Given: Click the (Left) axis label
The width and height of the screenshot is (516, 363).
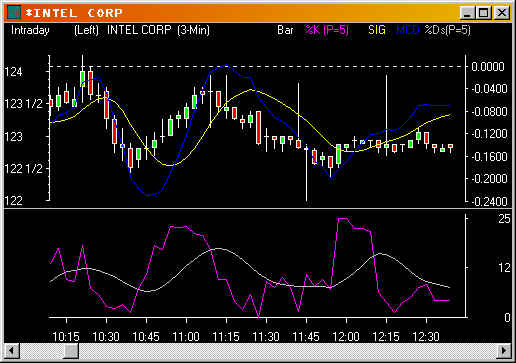Looking at the screenshot, I should tap(86, 30).
